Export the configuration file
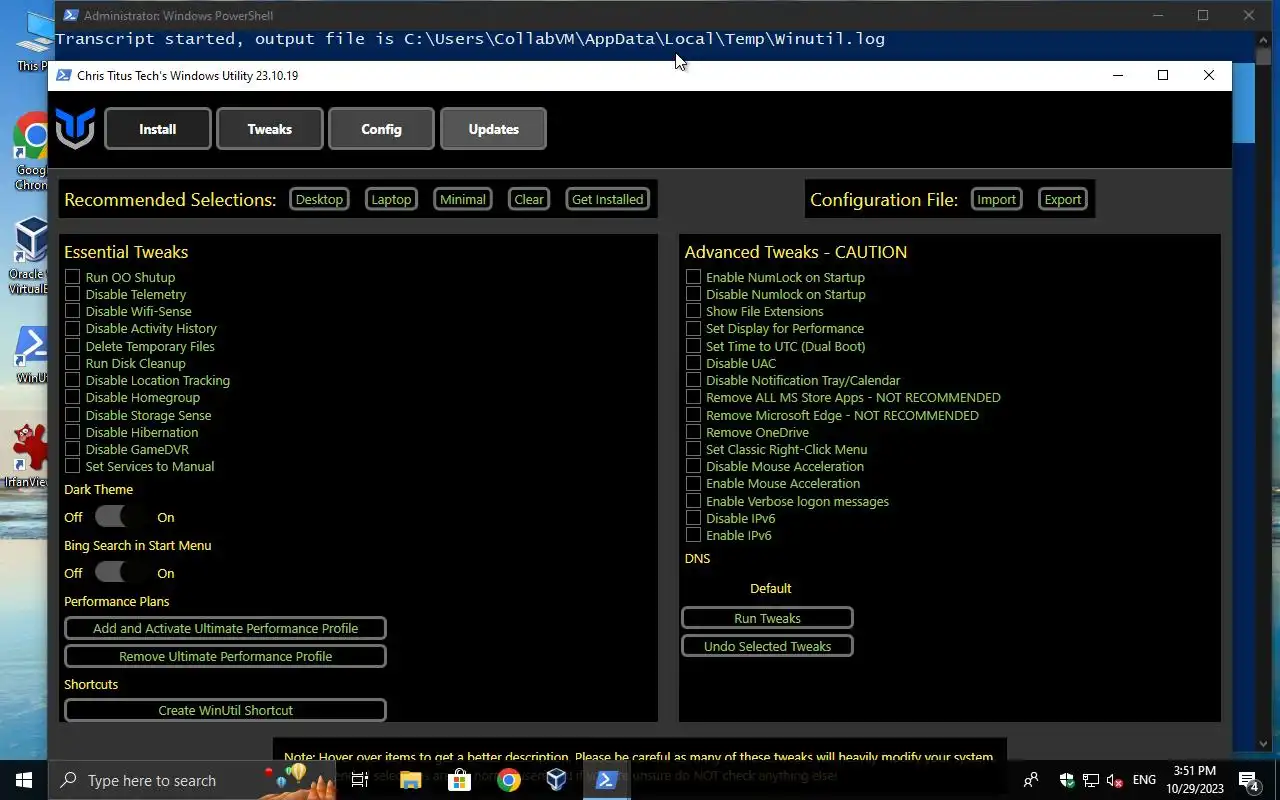Screen dimensions: 1280x800 pos(1063,199)
